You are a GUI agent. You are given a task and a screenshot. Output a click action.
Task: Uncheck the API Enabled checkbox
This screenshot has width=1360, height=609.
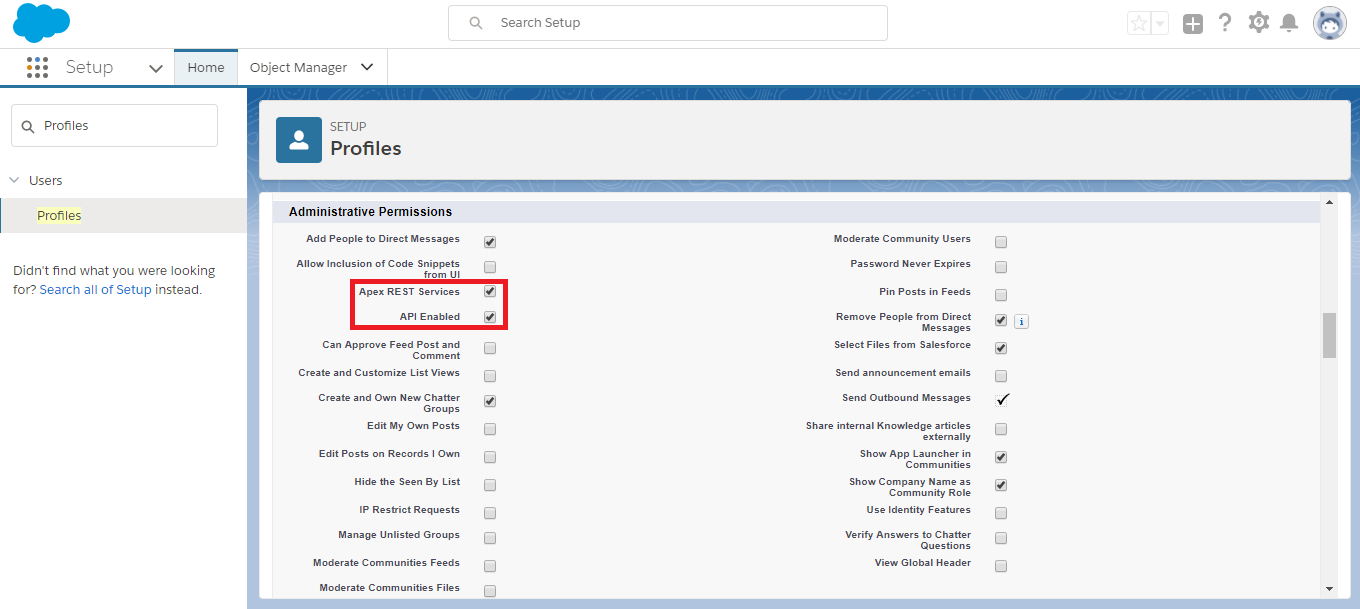[490, 317]
